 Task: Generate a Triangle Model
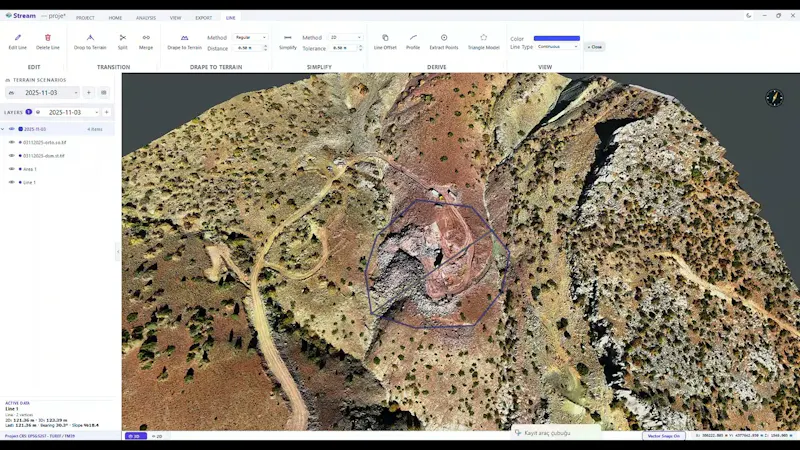pos(483,42)
